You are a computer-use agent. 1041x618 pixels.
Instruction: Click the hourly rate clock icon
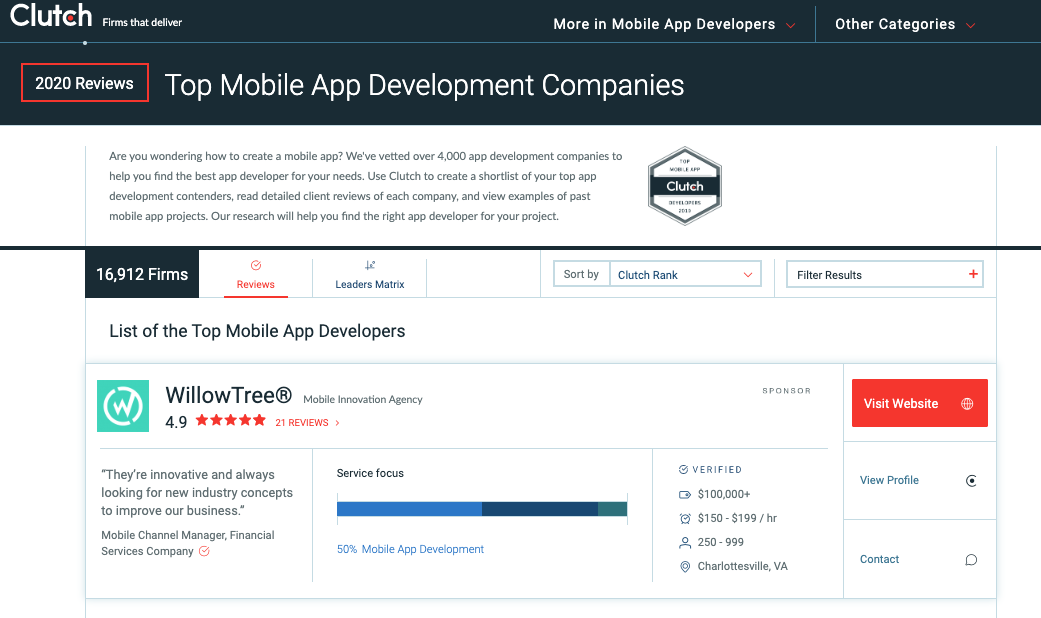685,518
